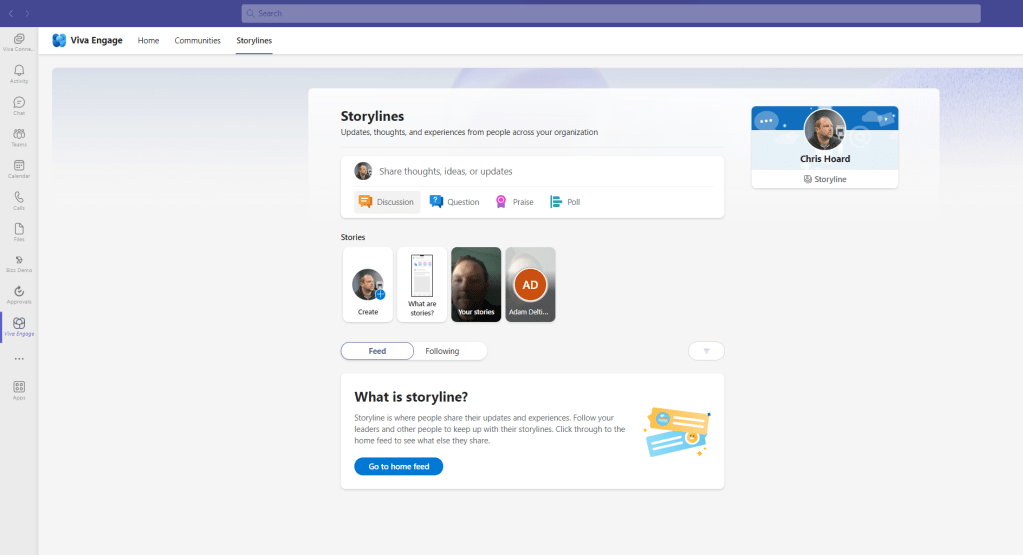Select the Poll post type
Screen dimensions: 1023x555
coord(565,202)
